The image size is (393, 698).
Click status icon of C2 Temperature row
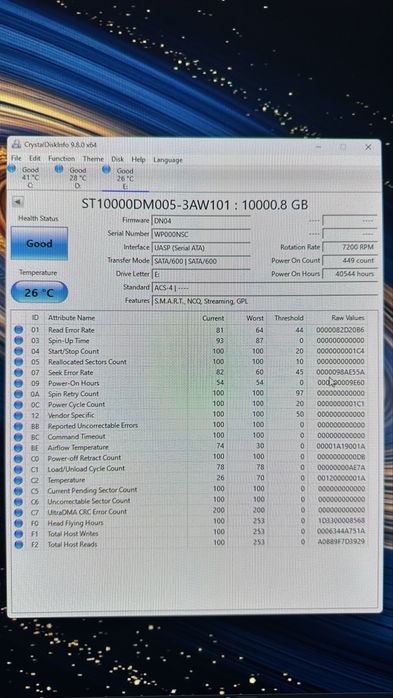19,480
